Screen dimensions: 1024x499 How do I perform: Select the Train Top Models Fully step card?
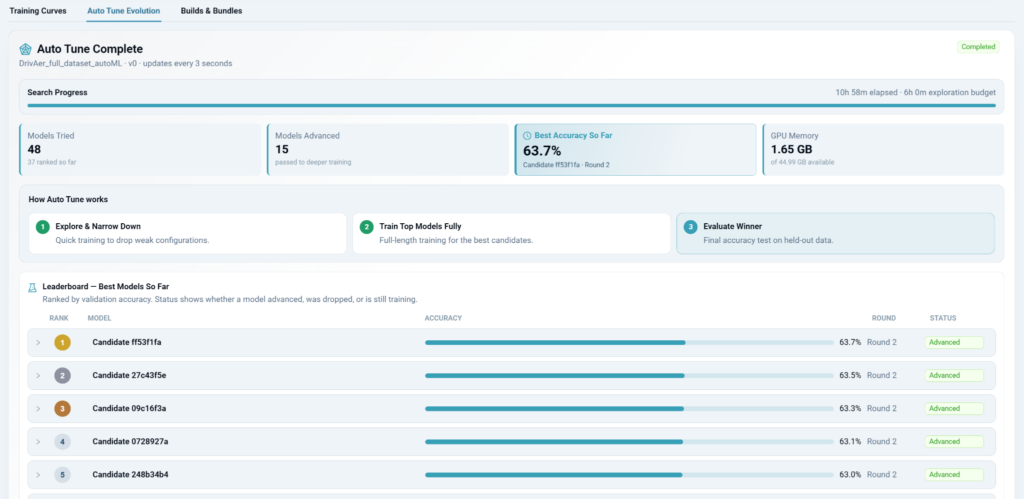pyautogui.click(x=511, y=233)
